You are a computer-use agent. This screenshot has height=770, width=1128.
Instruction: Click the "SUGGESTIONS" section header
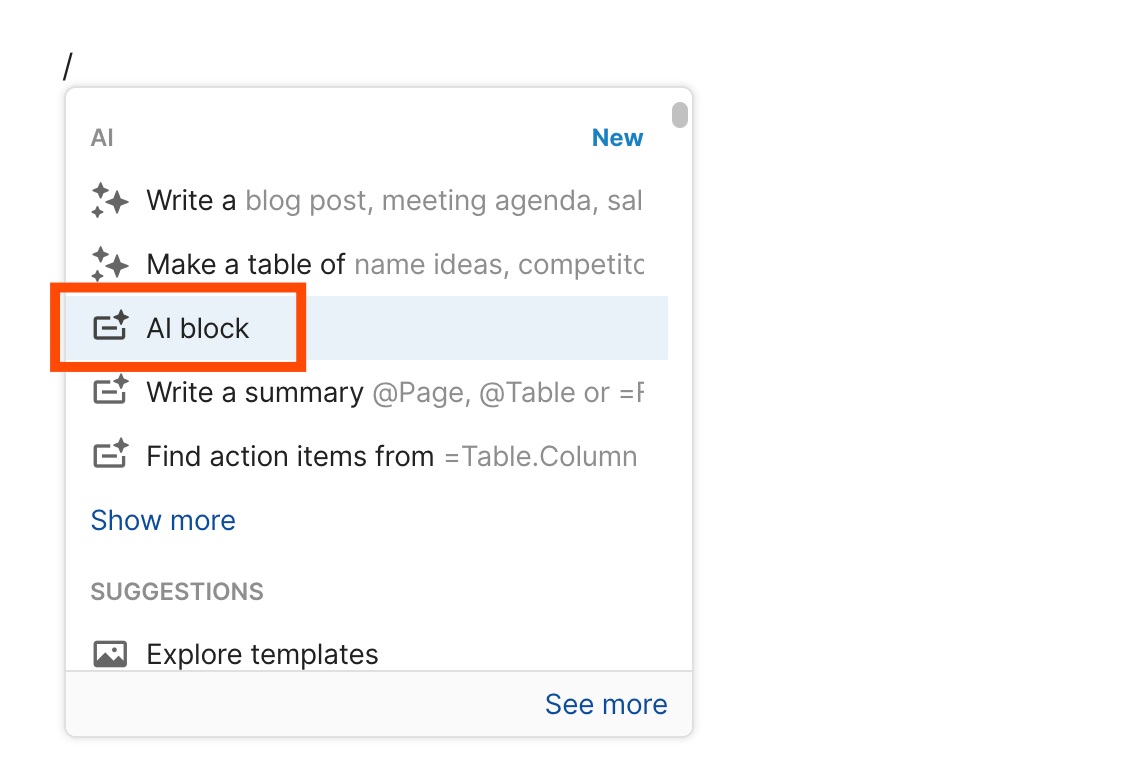177,592
